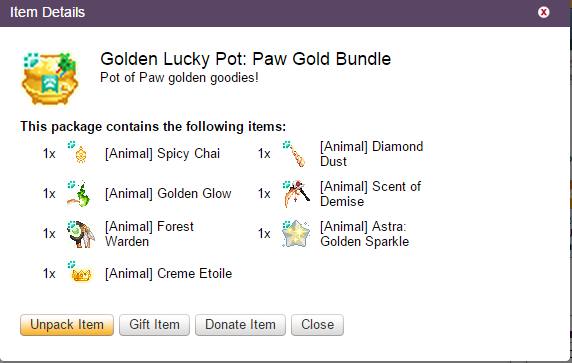Image resolution: width=572 pixels, height=363 pixels.
Task: Click the Unpack Item button
Action: coord(67,325)
